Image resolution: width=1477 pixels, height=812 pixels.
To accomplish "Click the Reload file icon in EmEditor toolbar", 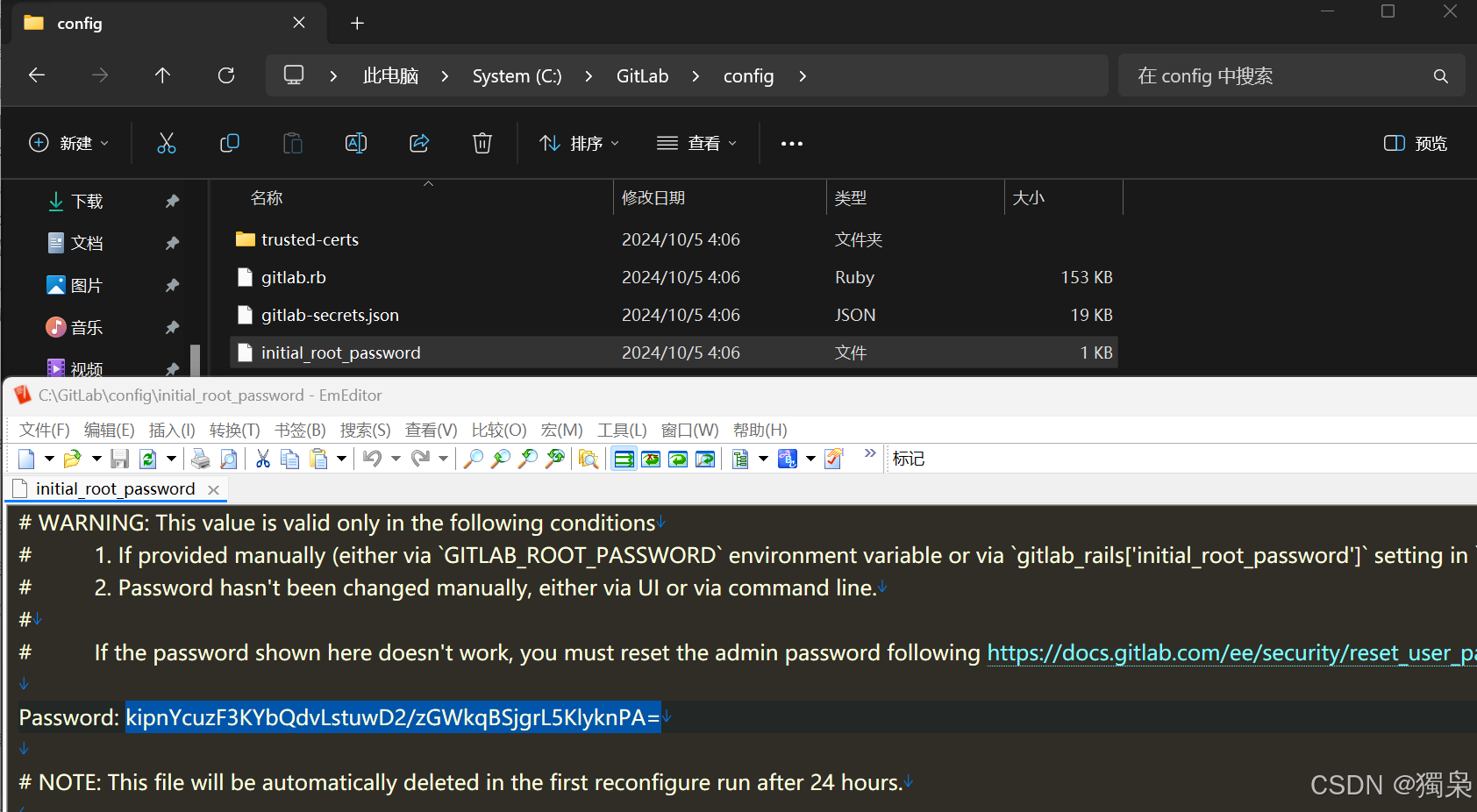I will (148, 459).
